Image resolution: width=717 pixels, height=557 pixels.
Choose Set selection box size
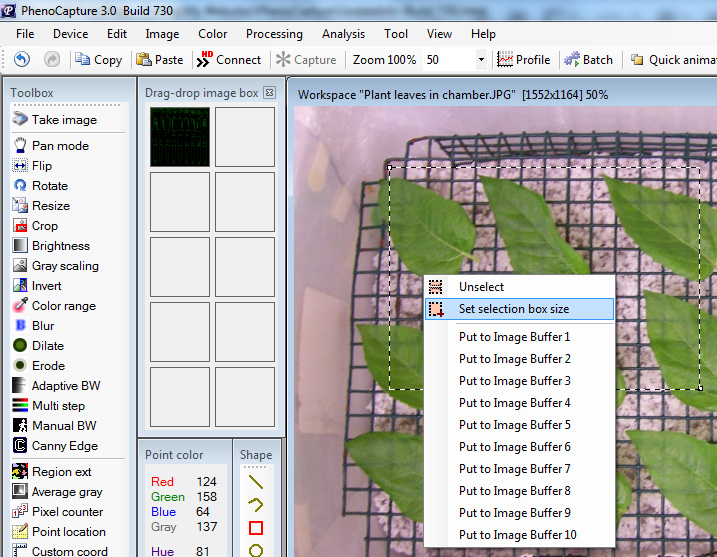tap(513, 309)
